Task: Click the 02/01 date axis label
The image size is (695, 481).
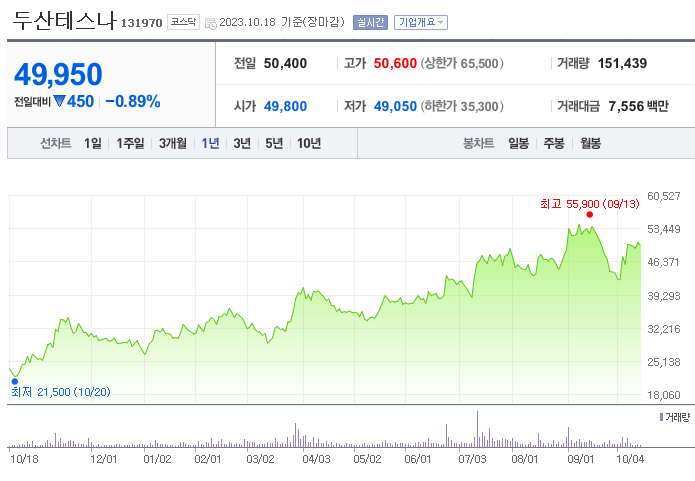Action: click(207, 459)
